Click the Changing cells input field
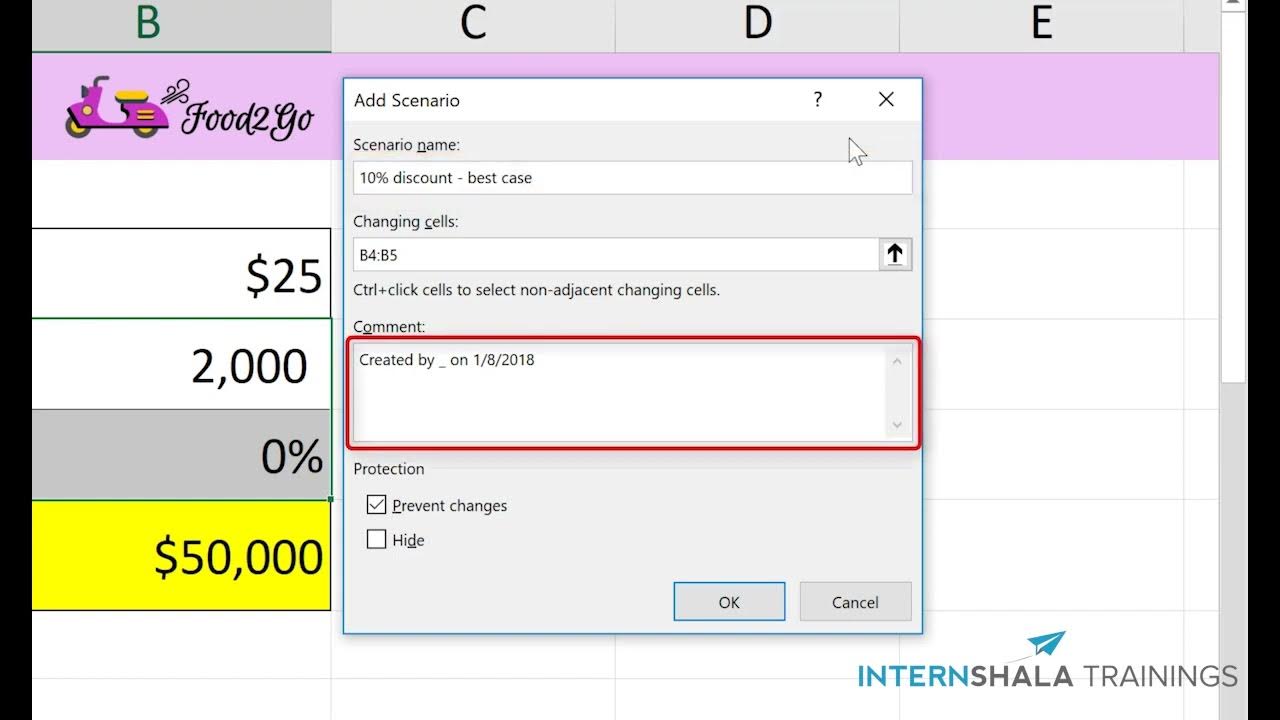Image resolution: width=1280 pixels, height=720 pixels. [615, 255]
